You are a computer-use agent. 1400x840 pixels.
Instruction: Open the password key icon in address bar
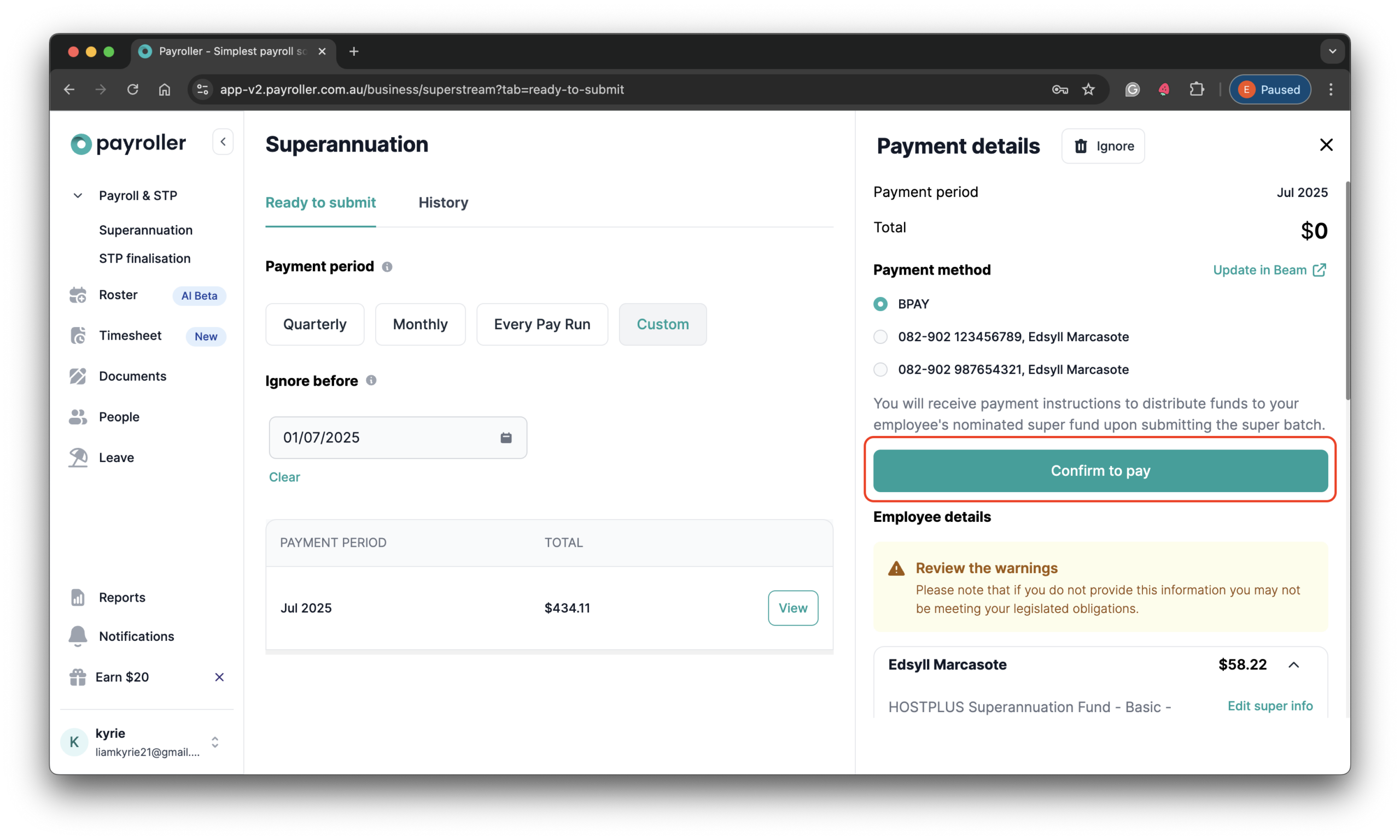pyautogui.click(x=1059, y=90)
